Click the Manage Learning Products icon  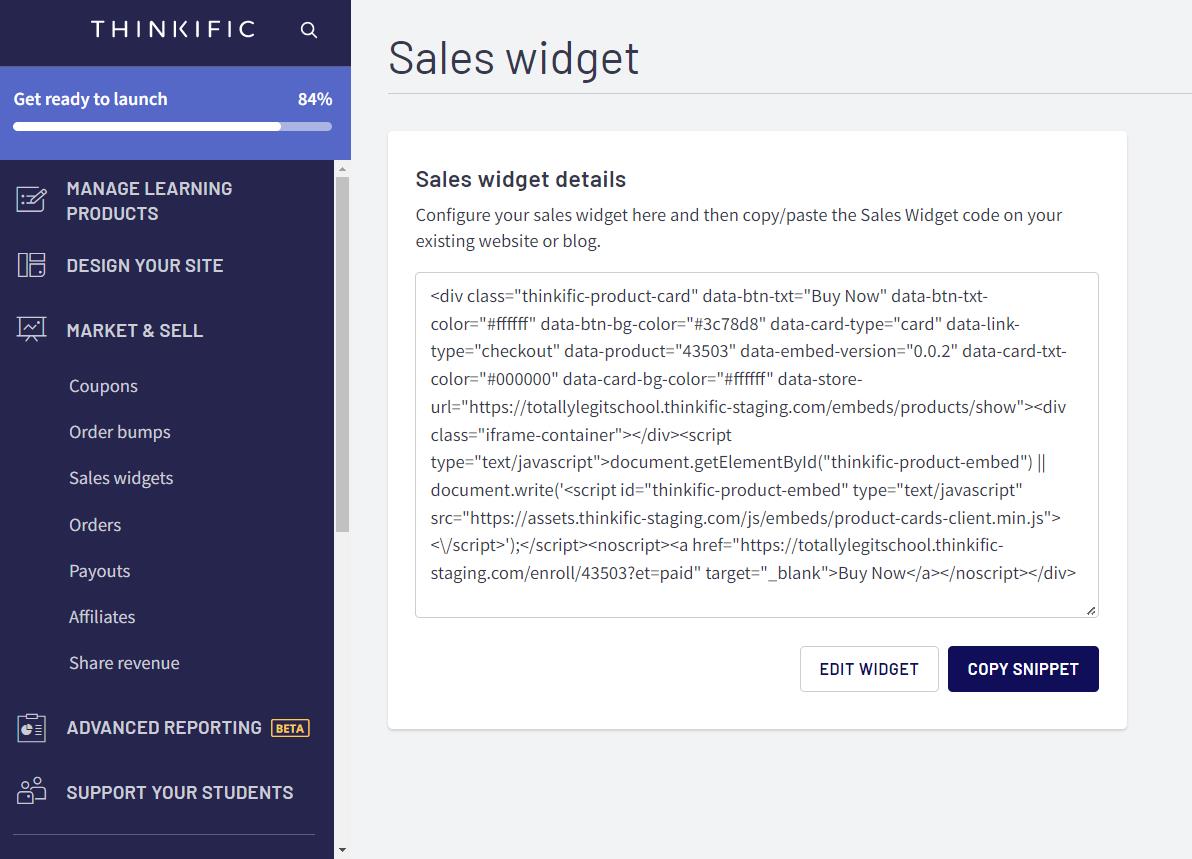pyautogui.click(x=31, y=200)
